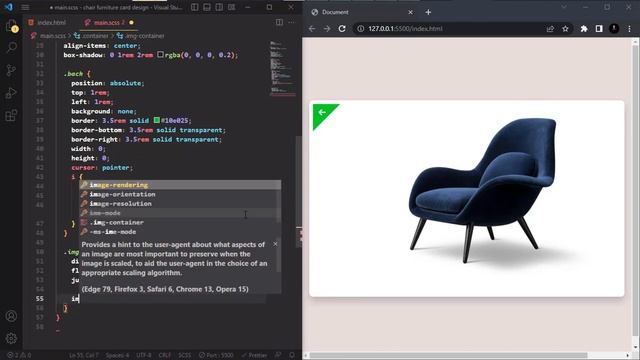Image resolution: width=640 pixels, height=360 pixels.
Task: Click the .back selector on line 32
Action: [x=74, y=73]
